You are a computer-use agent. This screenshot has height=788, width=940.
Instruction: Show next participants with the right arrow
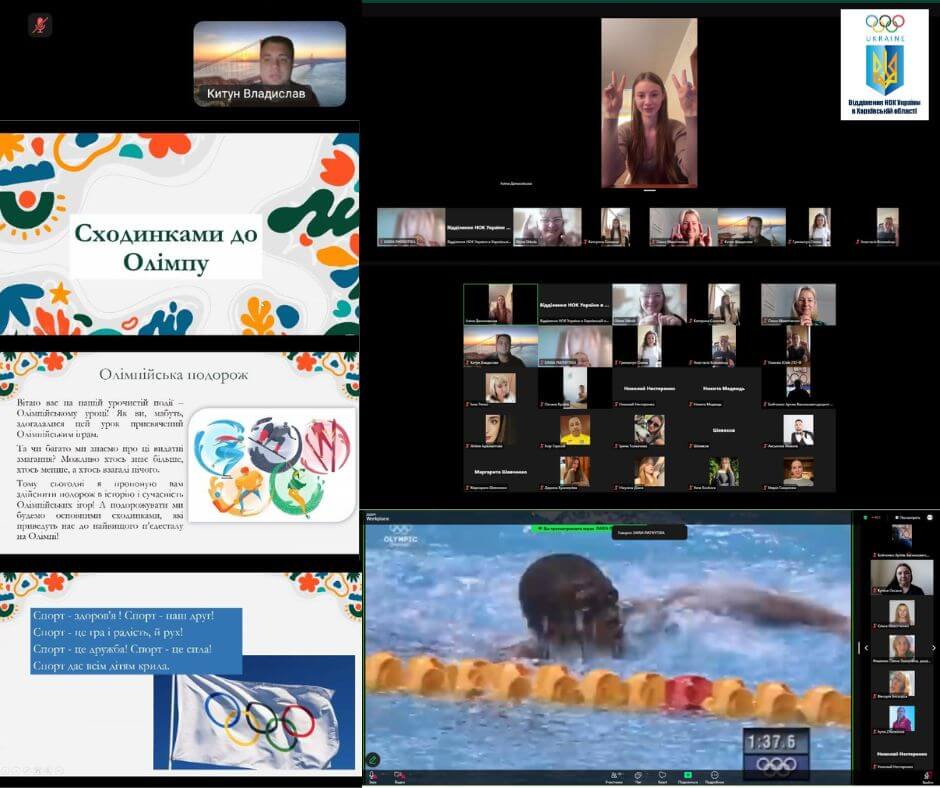[933, 648]
